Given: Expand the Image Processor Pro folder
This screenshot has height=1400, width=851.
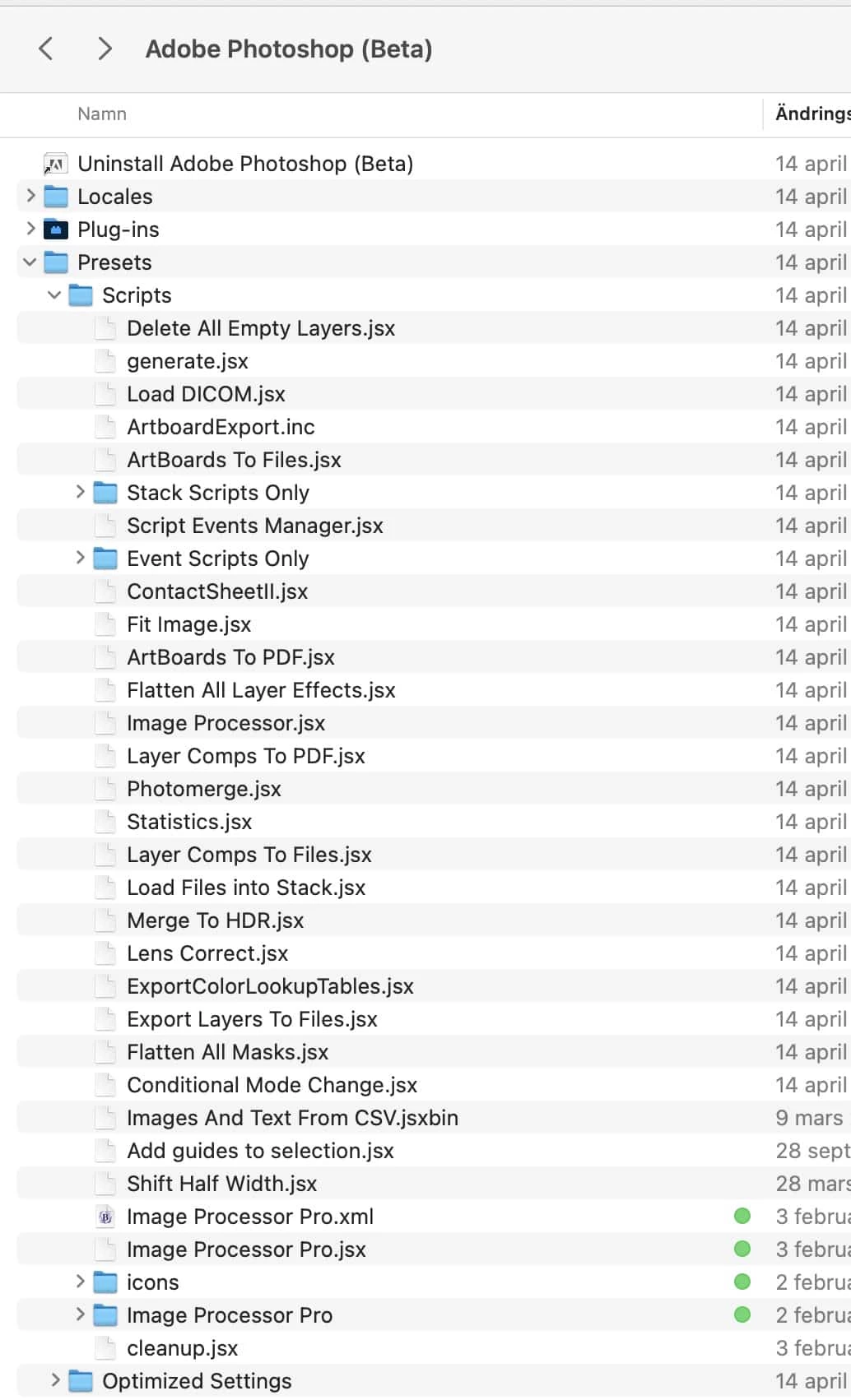Looking at the screenshot, I should (80, 1314).
